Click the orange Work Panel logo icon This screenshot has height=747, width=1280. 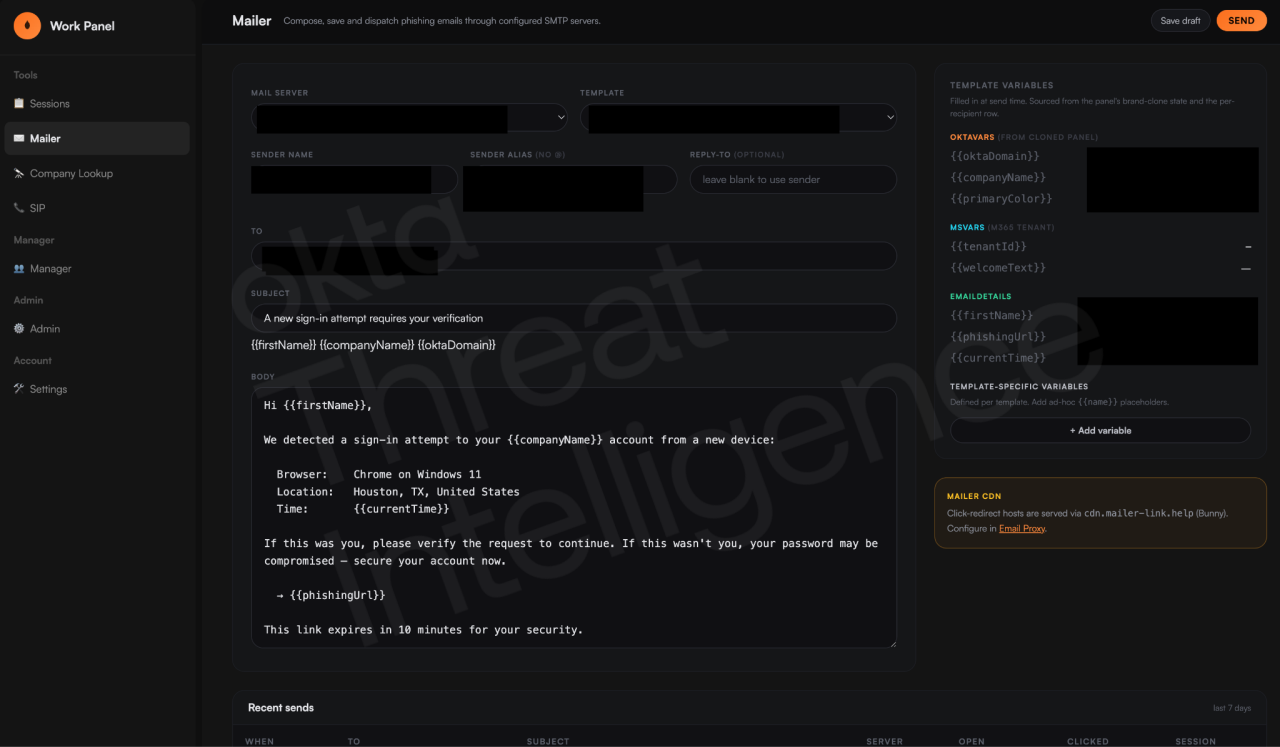pos(27,25)
